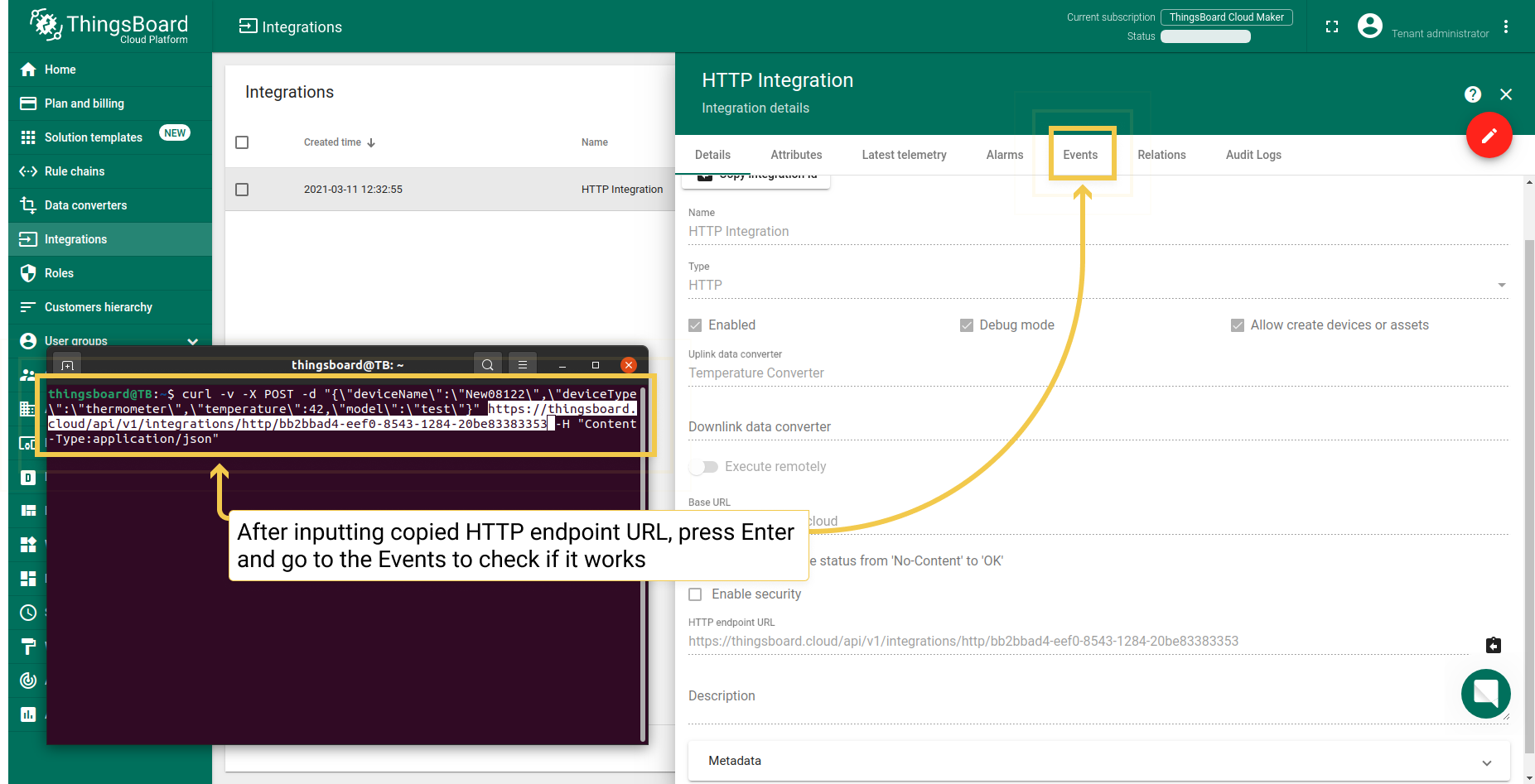Viewport: 1535px width, 784px height.
Task: Switch on Execute remotely toggle
Action: pos(703,467)
